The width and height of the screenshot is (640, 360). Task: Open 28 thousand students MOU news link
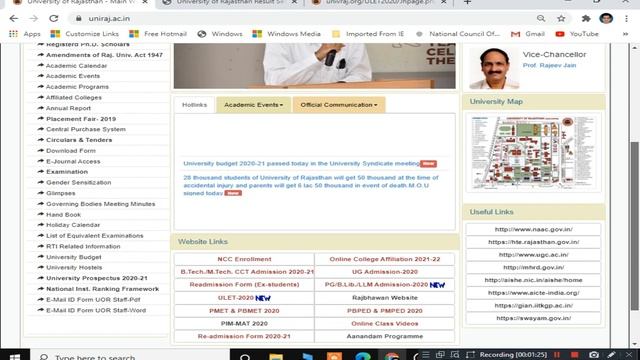311,185
